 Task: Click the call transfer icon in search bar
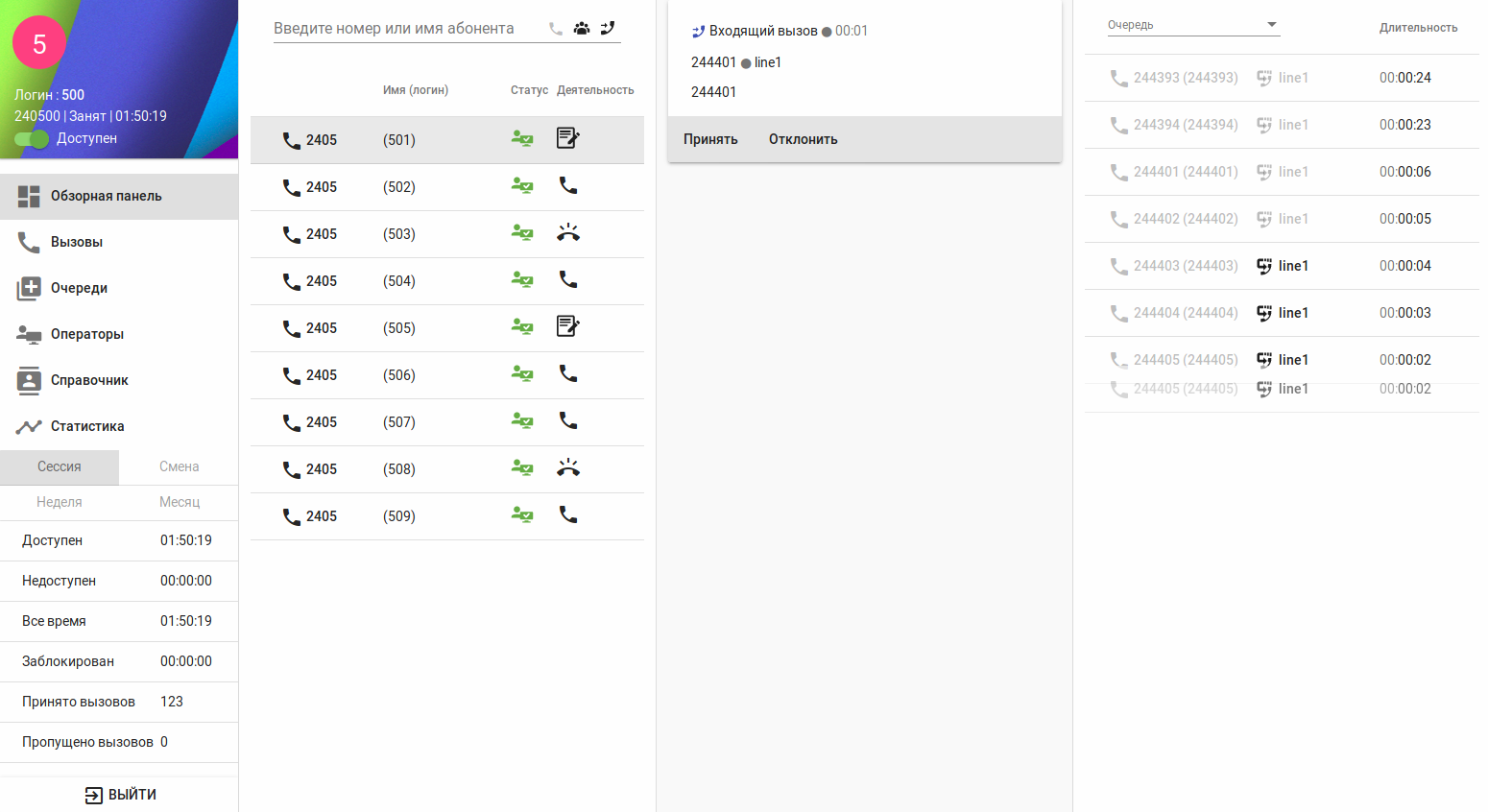click(608, 29)
